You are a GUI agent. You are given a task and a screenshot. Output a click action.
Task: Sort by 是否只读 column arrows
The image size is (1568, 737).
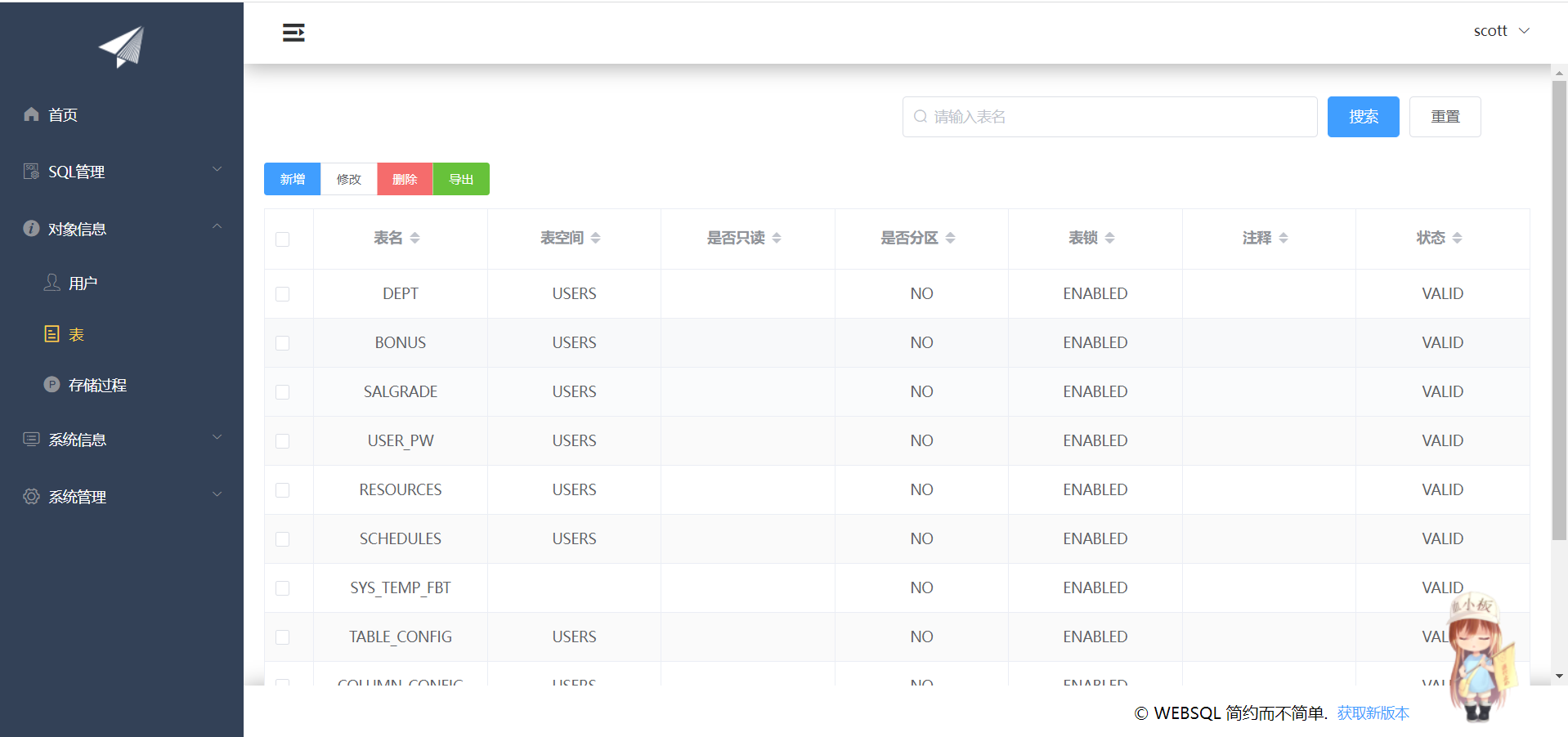click(x=777, y=238)
